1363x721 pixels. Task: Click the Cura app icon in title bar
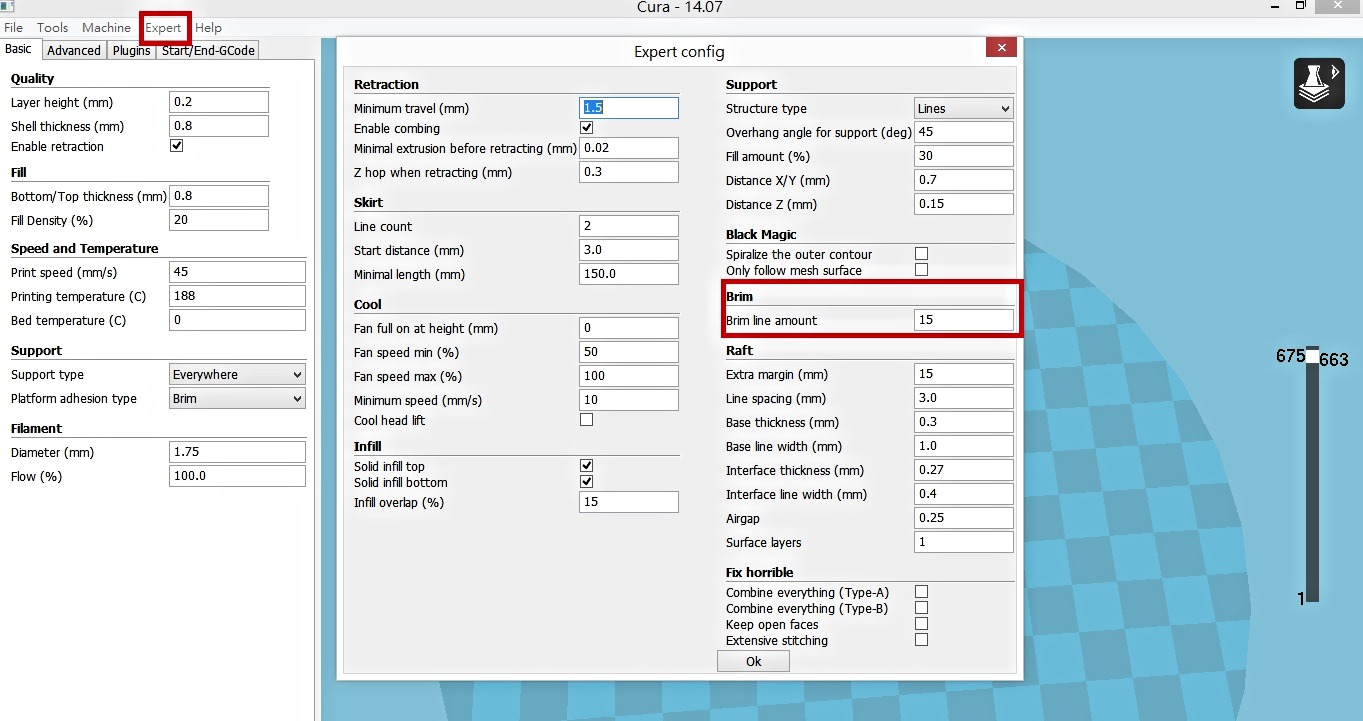point(9,7)
